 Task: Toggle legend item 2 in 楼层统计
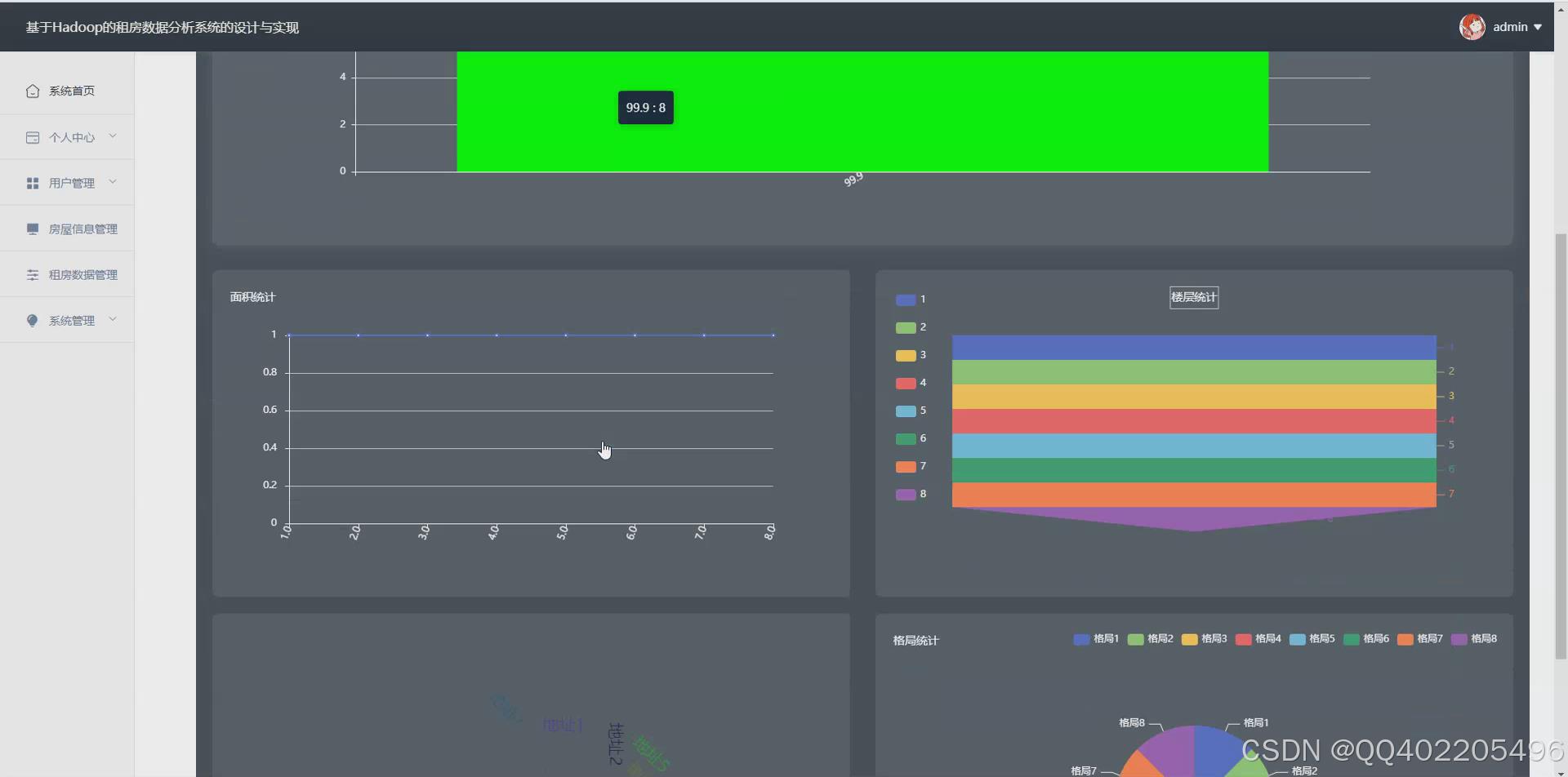pos(911,327)
